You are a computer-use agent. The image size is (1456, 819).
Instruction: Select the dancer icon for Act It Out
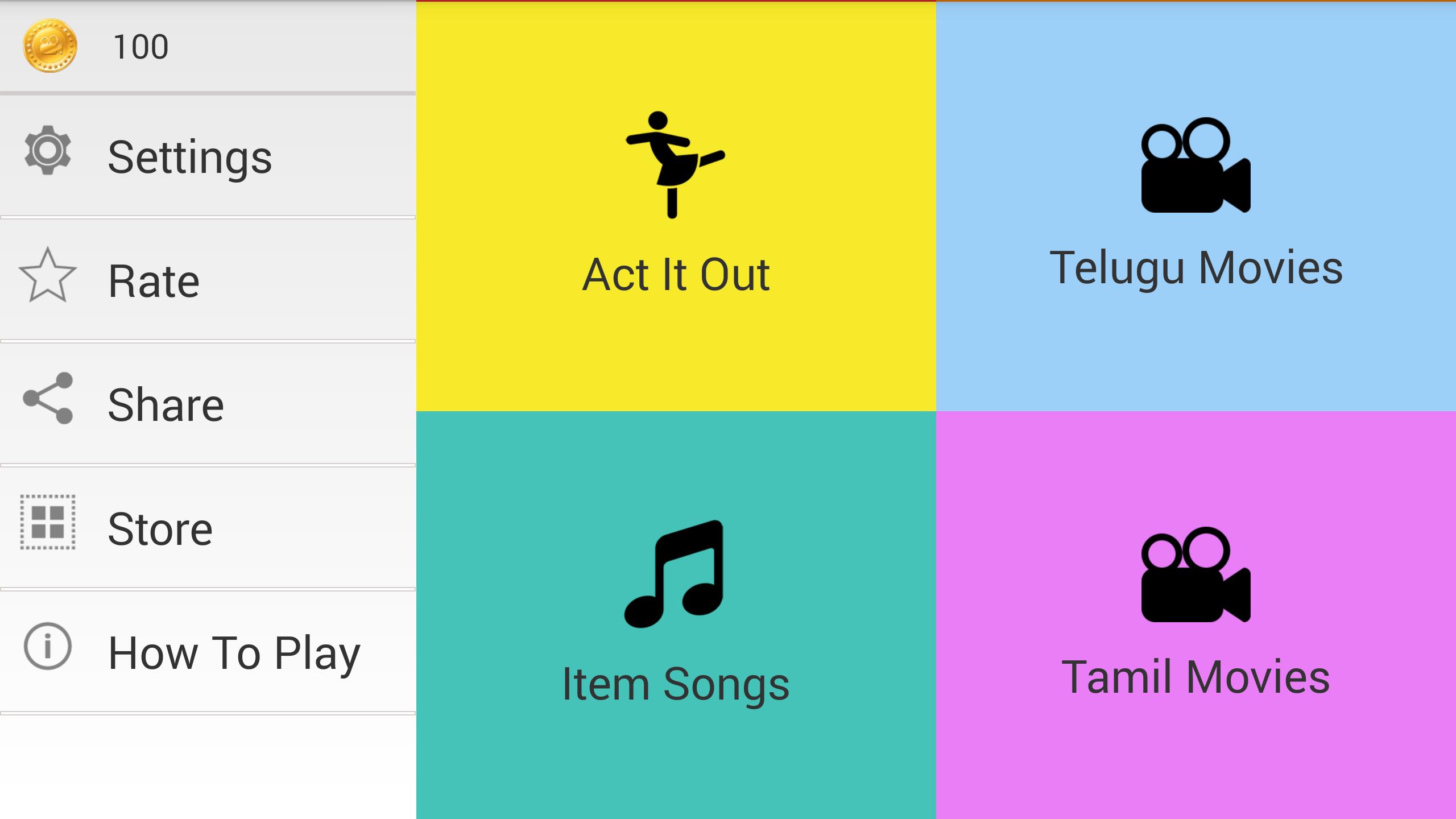click(675, 165)
